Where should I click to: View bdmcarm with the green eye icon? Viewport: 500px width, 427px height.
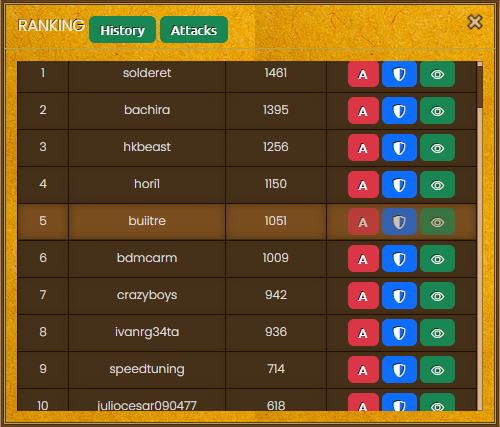[x=437, y=259]
